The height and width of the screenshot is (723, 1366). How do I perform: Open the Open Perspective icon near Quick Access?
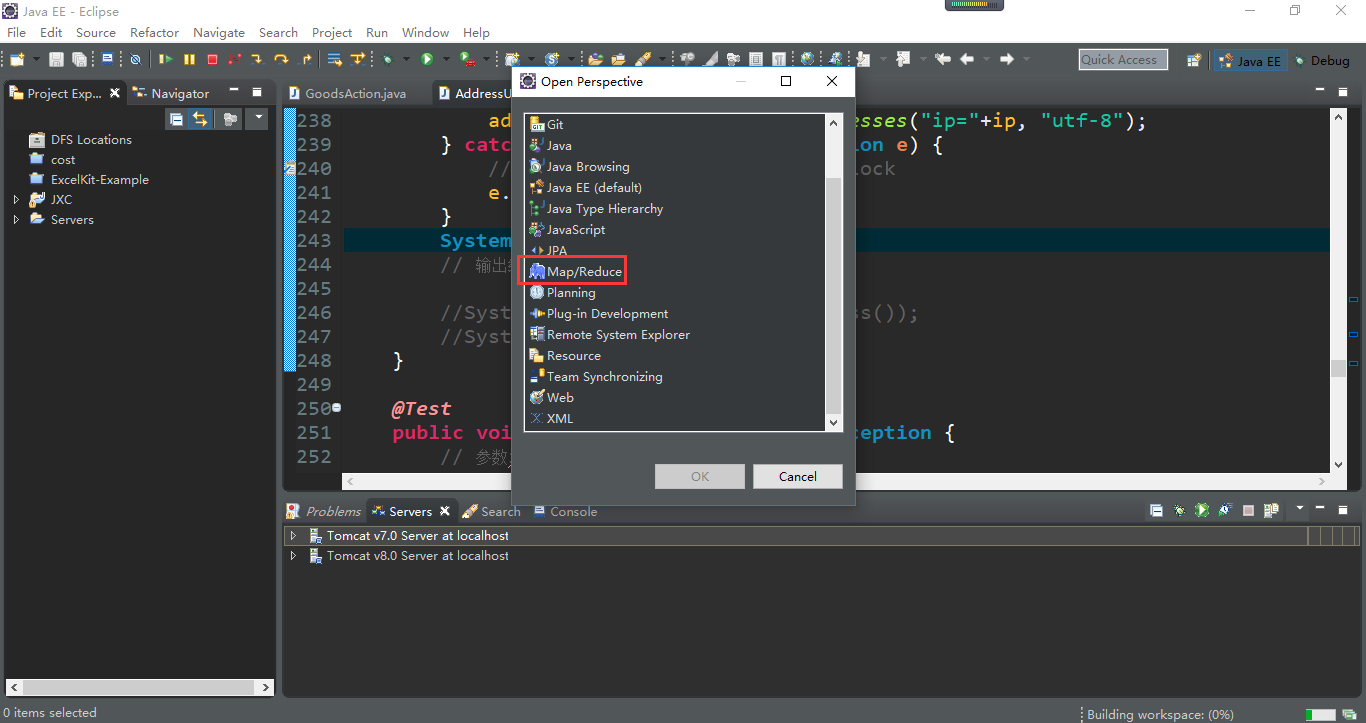(x=1194, y=60)
